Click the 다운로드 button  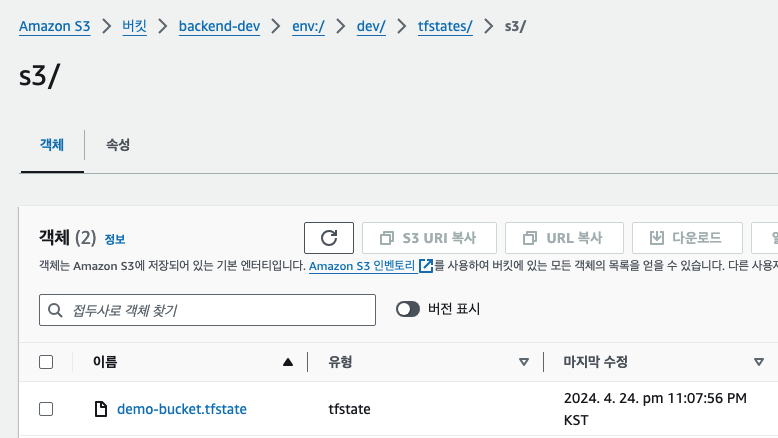(x=687, y=238)
